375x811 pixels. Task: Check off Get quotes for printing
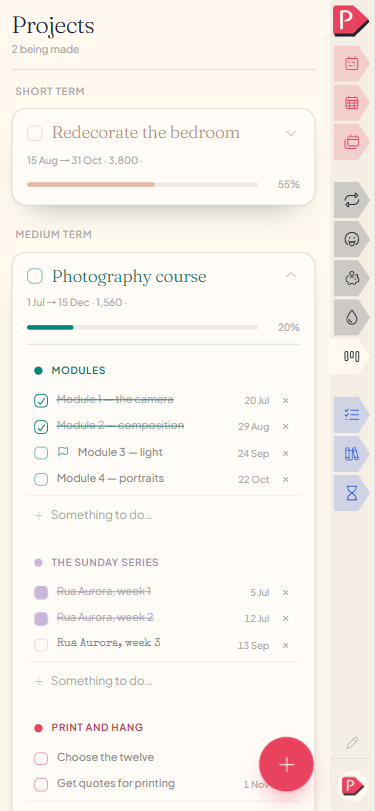[41, 785]
